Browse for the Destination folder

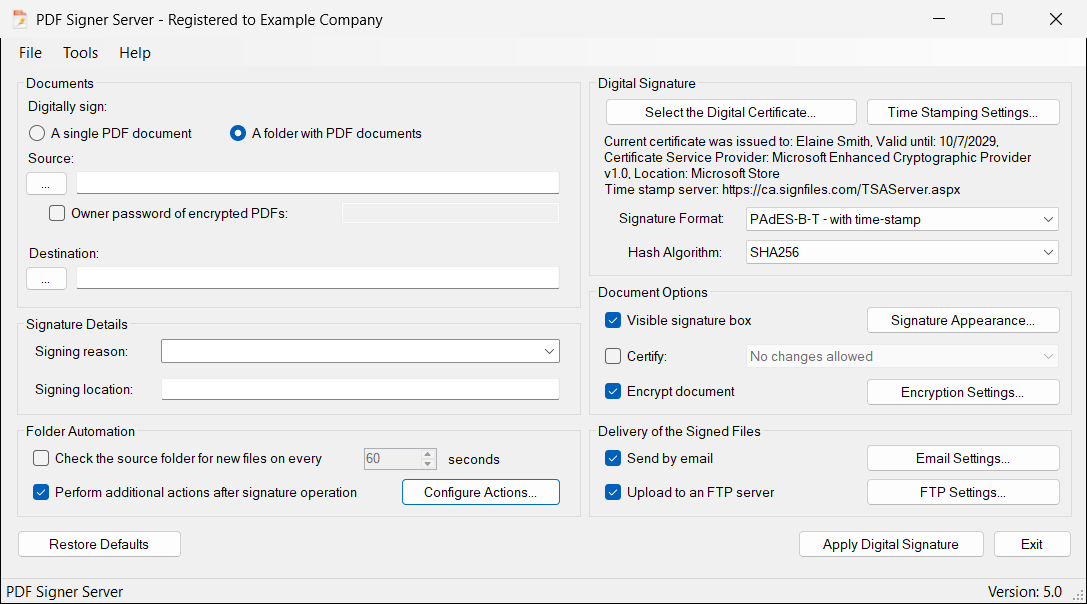46,279
